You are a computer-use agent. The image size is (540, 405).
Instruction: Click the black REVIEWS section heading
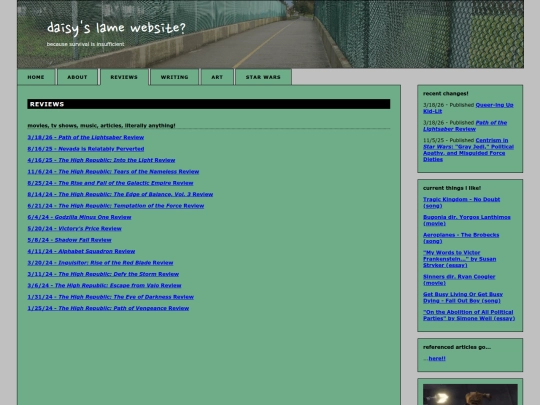tap(209, 104)
